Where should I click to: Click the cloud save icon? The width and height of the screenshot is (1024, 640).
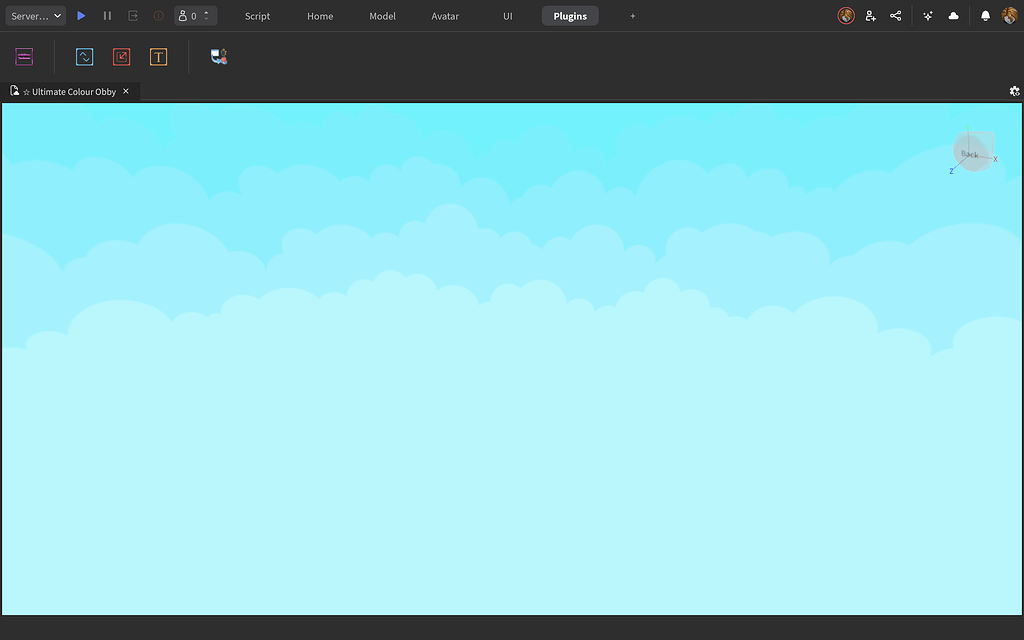[x=953, y=16]
